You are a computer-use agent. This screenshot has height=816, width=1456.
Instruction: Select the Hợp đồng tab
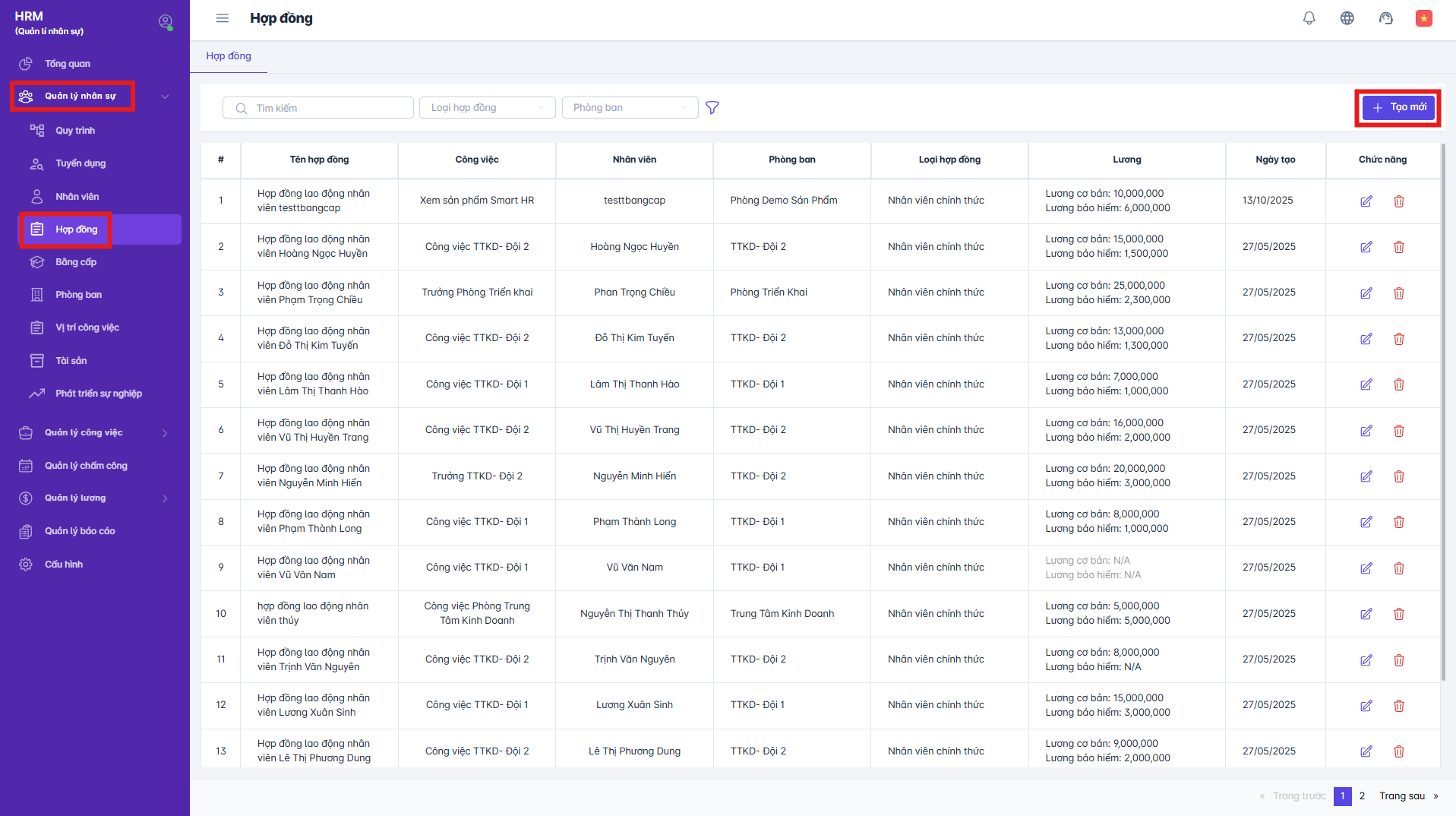(x=229, y=56)
